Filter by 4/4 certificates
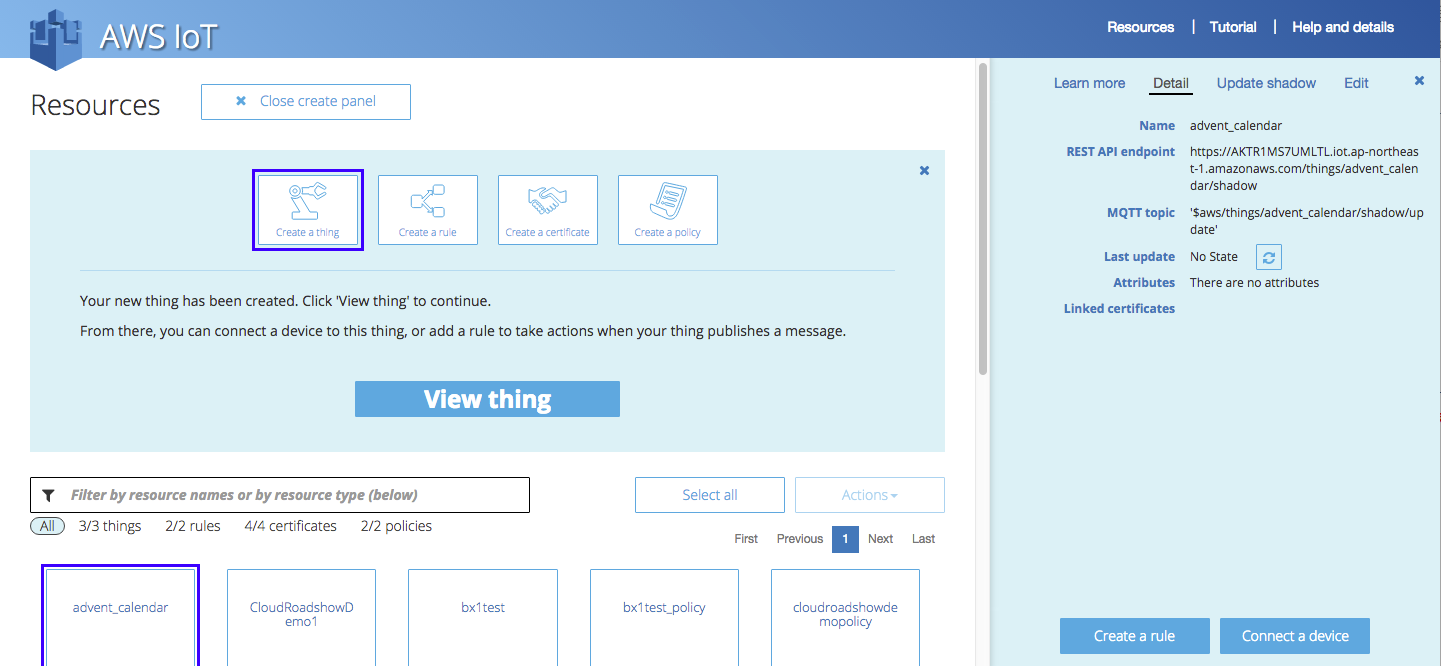This screenshot has height=666, width=1441. pyautogui.click(x=290, y=526)
